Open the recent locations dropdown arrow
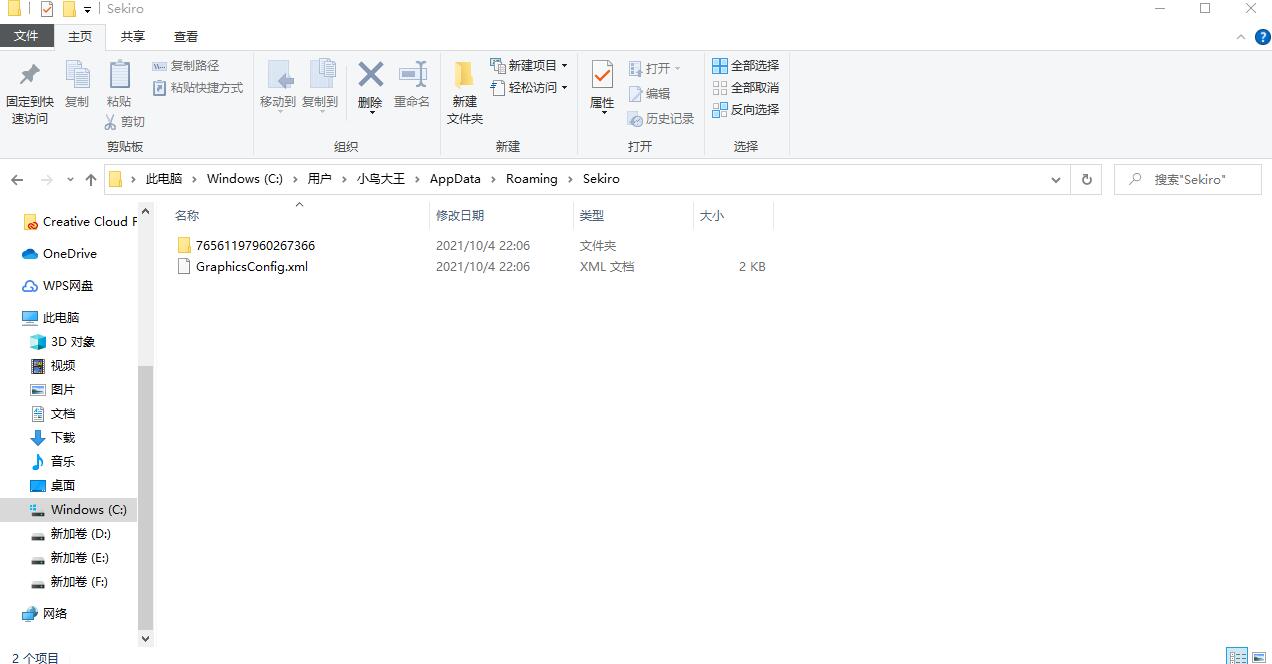 pyautogui.click(x=70, y=180)
